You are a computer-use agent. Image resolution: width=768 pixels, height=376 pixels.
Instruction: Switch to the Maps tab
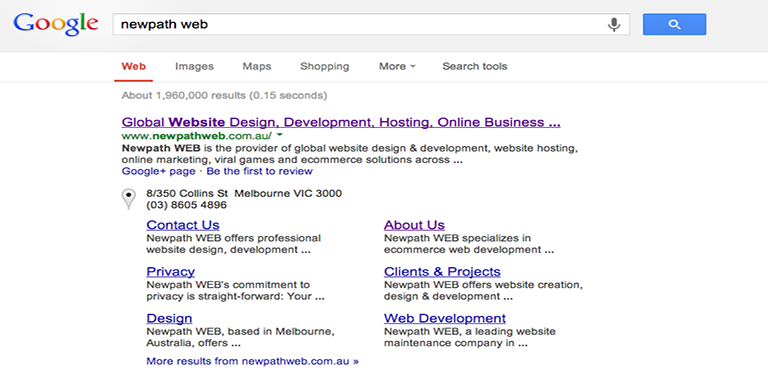[257, 66]
